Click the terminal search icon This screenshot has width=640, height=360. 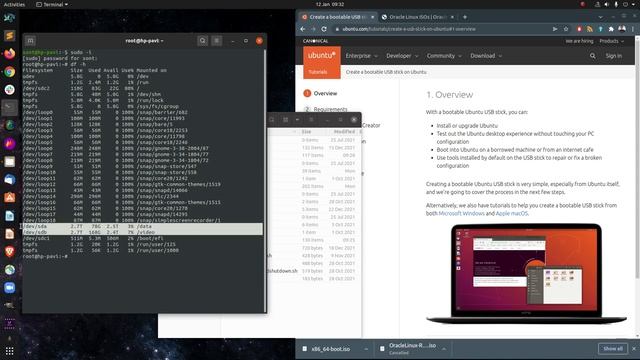click(x=202, y=40)
